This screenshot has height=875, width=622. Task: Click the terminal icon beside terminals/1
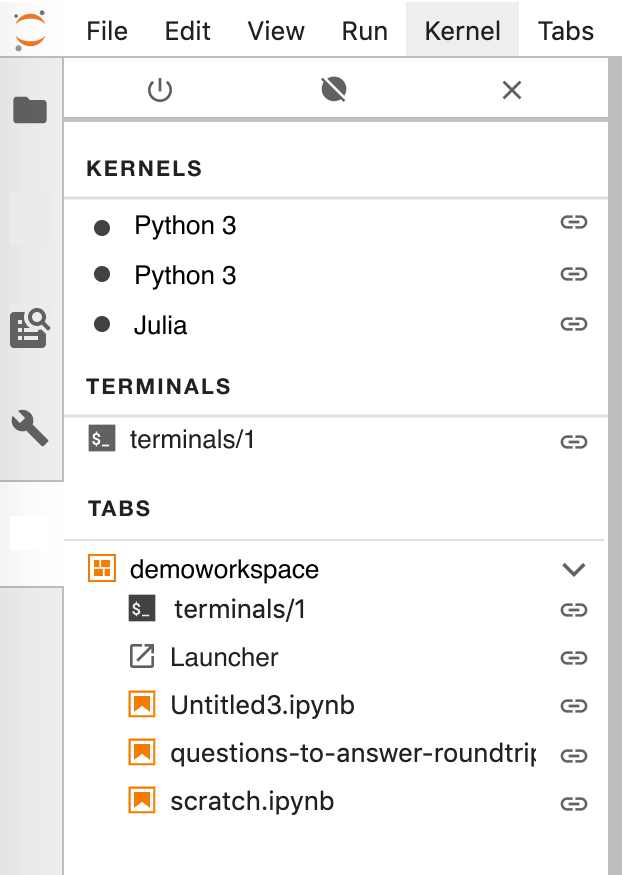(x=102, y=438)
